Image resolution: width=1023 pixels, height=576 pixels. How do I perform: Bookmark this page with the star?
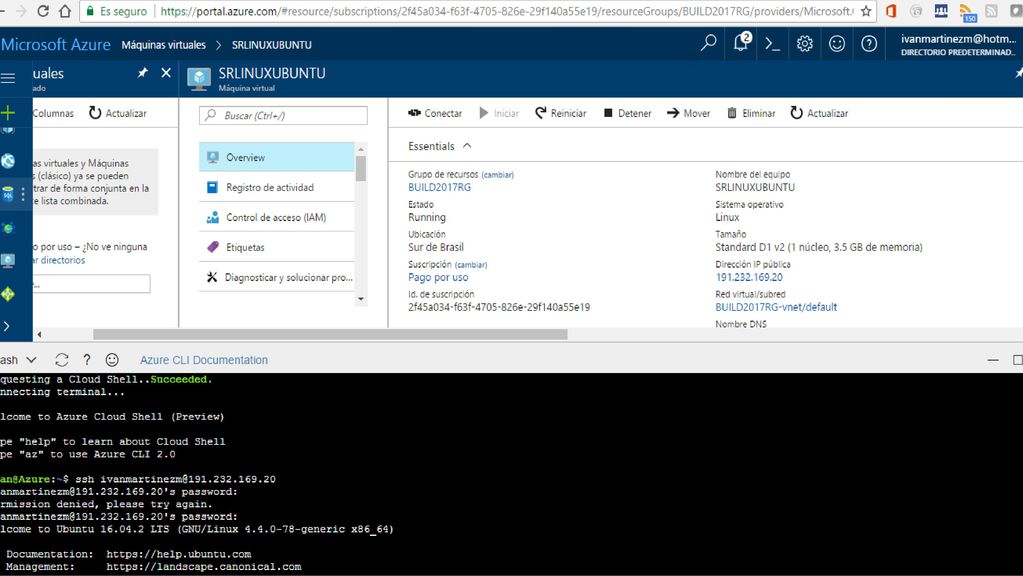pos(866,11)
